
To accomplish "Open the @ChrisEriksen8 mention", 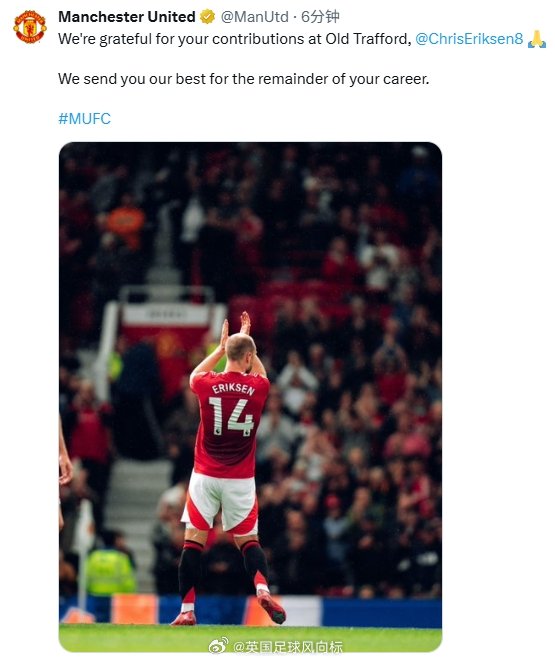I will point(469,39).
